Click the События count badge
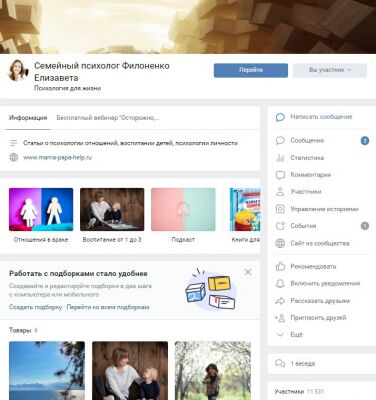 [365, 226]
